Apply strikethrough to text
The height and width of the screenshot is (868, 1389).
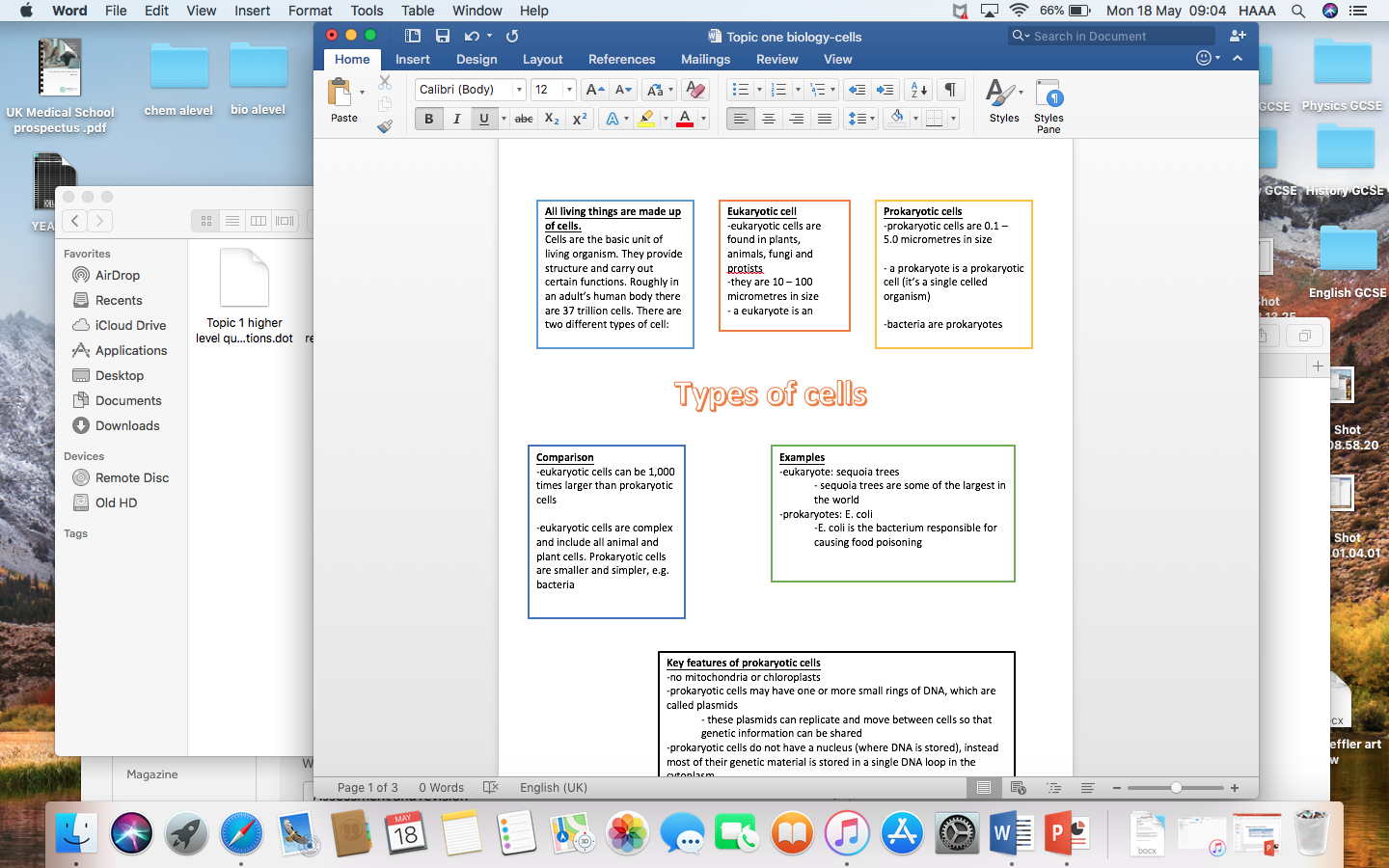pos(522,119)
